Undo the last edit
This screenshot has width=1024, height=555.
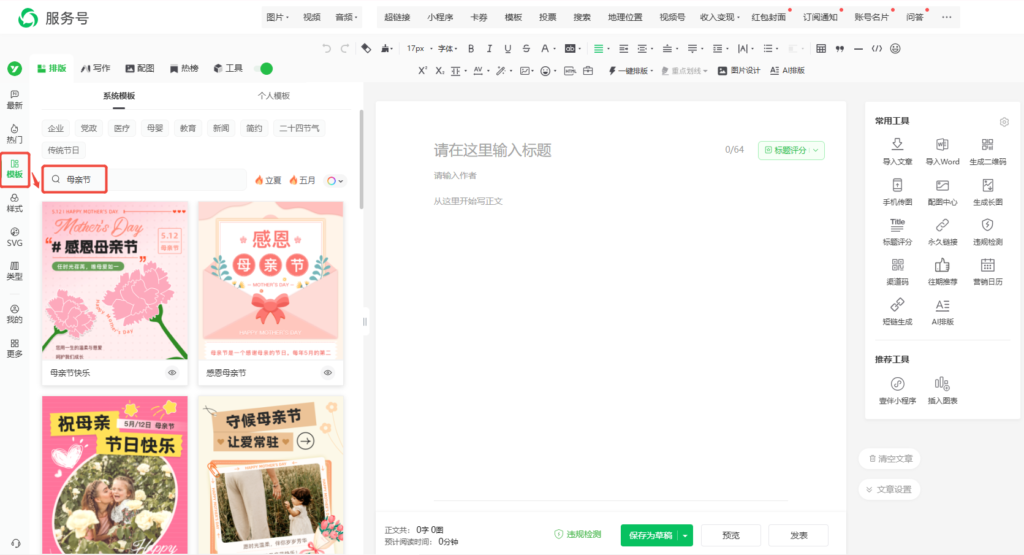click(327, 48)
